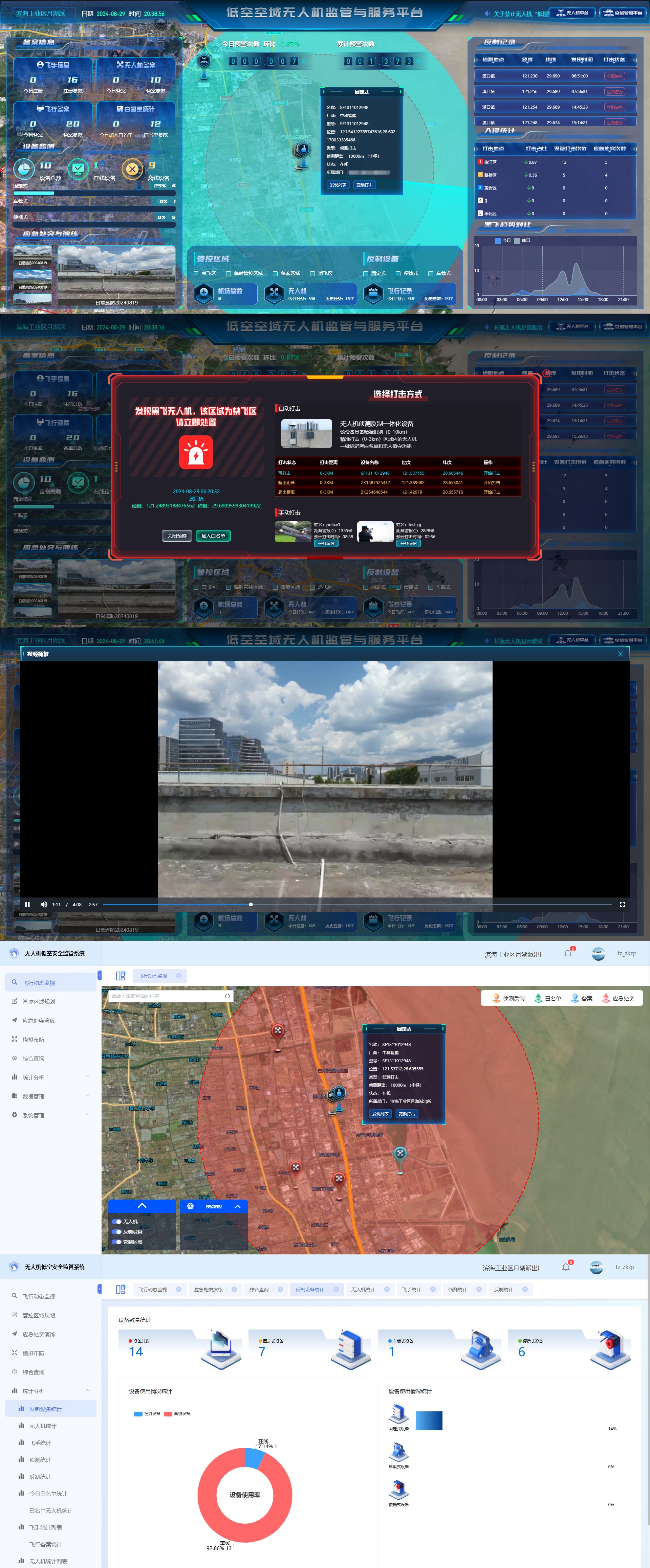650x1568 pixels.
Task: Open 备案 from the map toolbar
Action: click(582, 998)
